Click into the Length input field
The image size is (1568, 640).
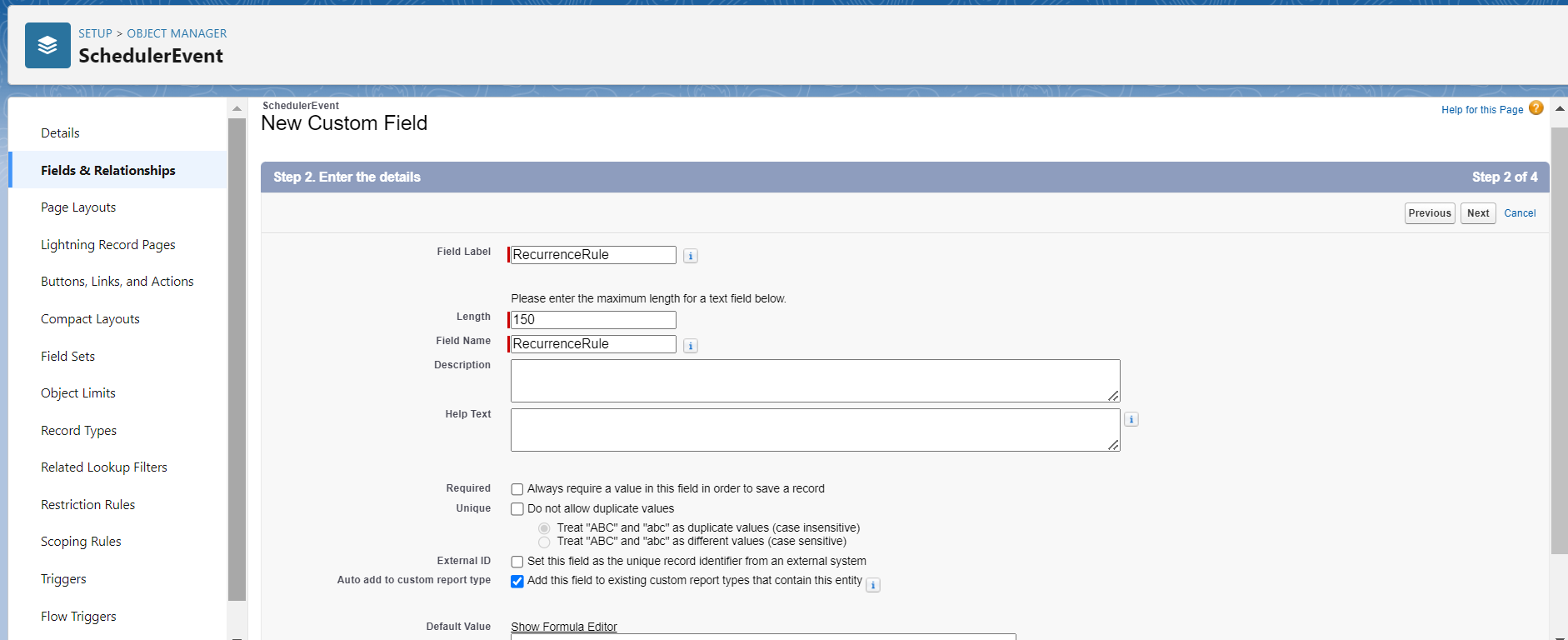pos(592,320)
